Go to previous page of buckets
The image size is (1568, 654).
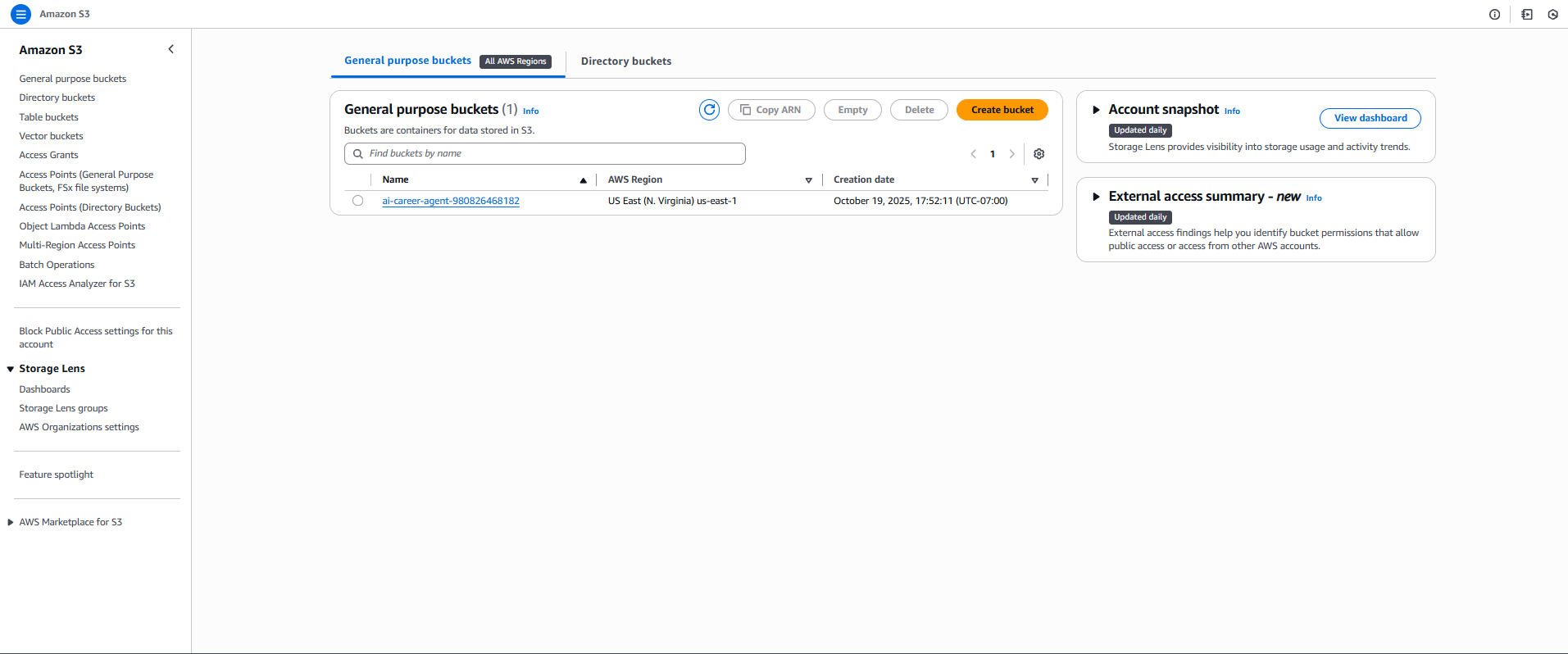click(x=973, y=154)
